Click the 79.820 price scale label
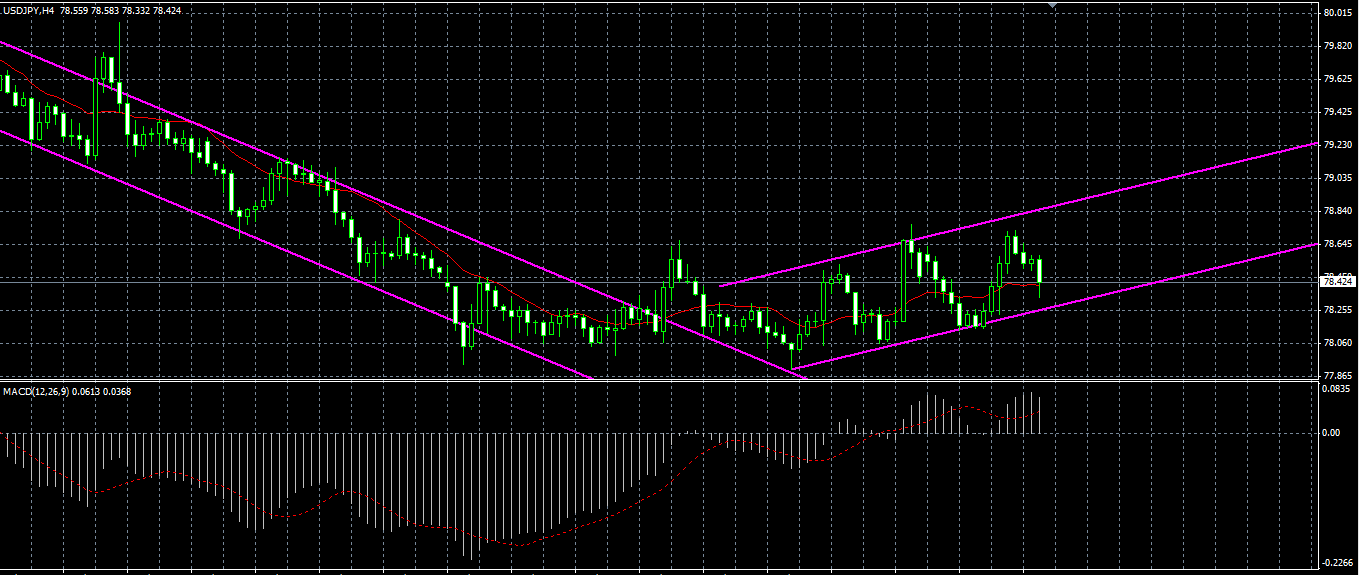1361x575 pixels. pyautogui.click(x=1337, y=46)
